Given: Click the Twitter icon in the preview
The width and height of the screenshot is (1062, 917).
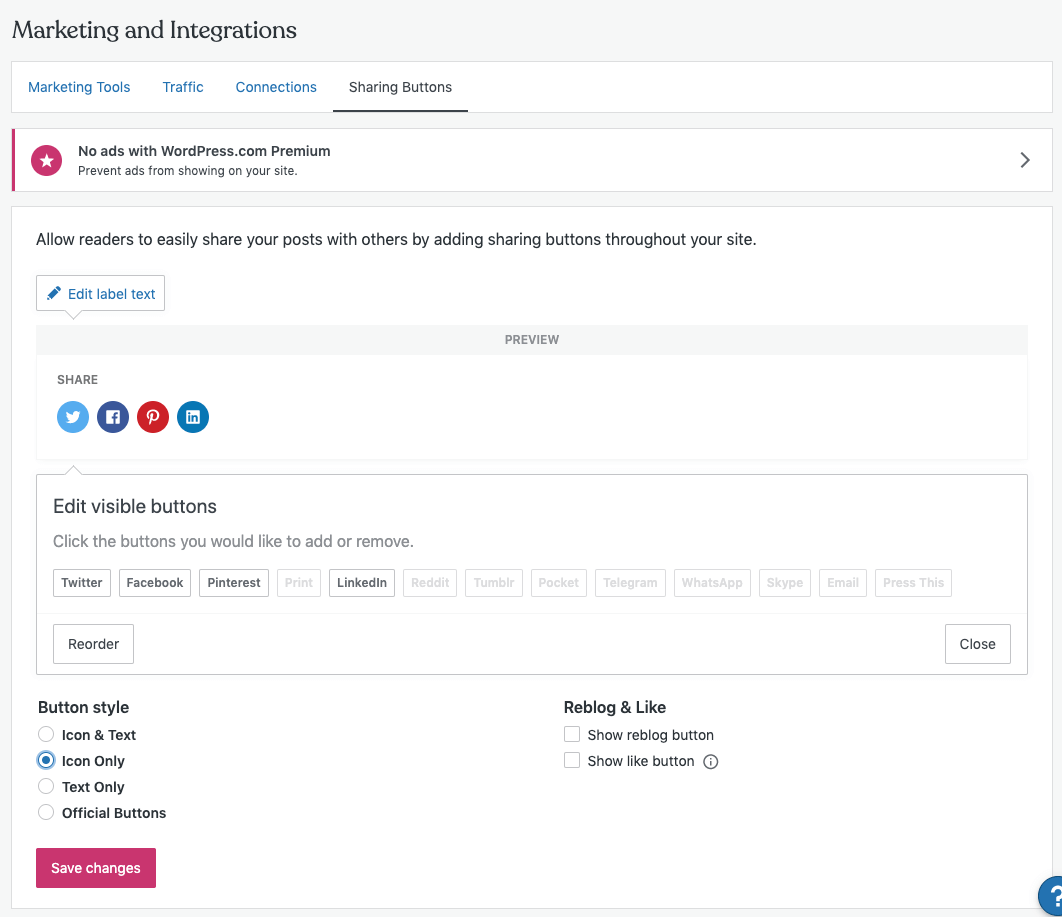Looking at the screenshot, I should click(x=73, y=417).
